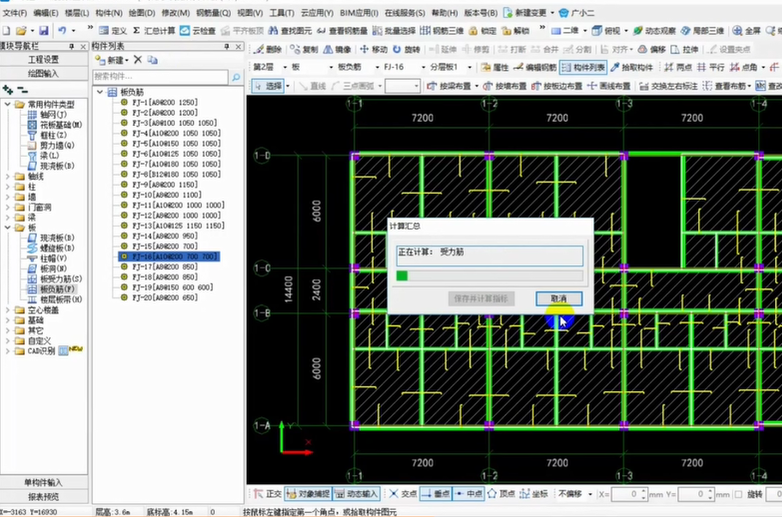This screenshot has width=782, height=517.
Task: Toggle 对象捕捉 object snap
Action: tap(308, 494)
